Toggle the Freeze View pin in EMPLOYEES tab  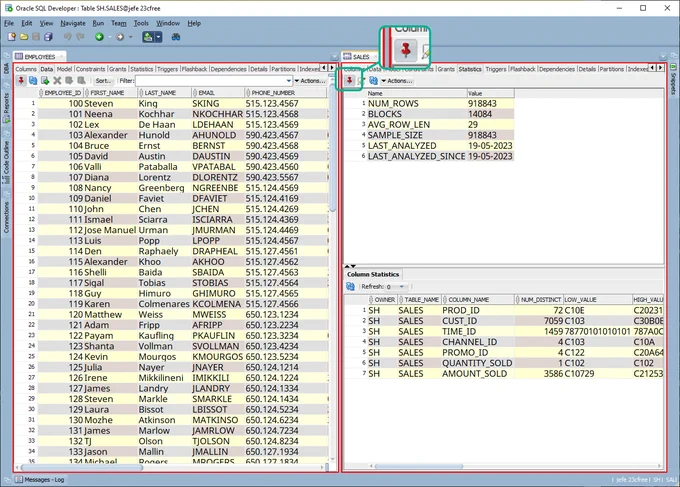(x=21, y=81)
